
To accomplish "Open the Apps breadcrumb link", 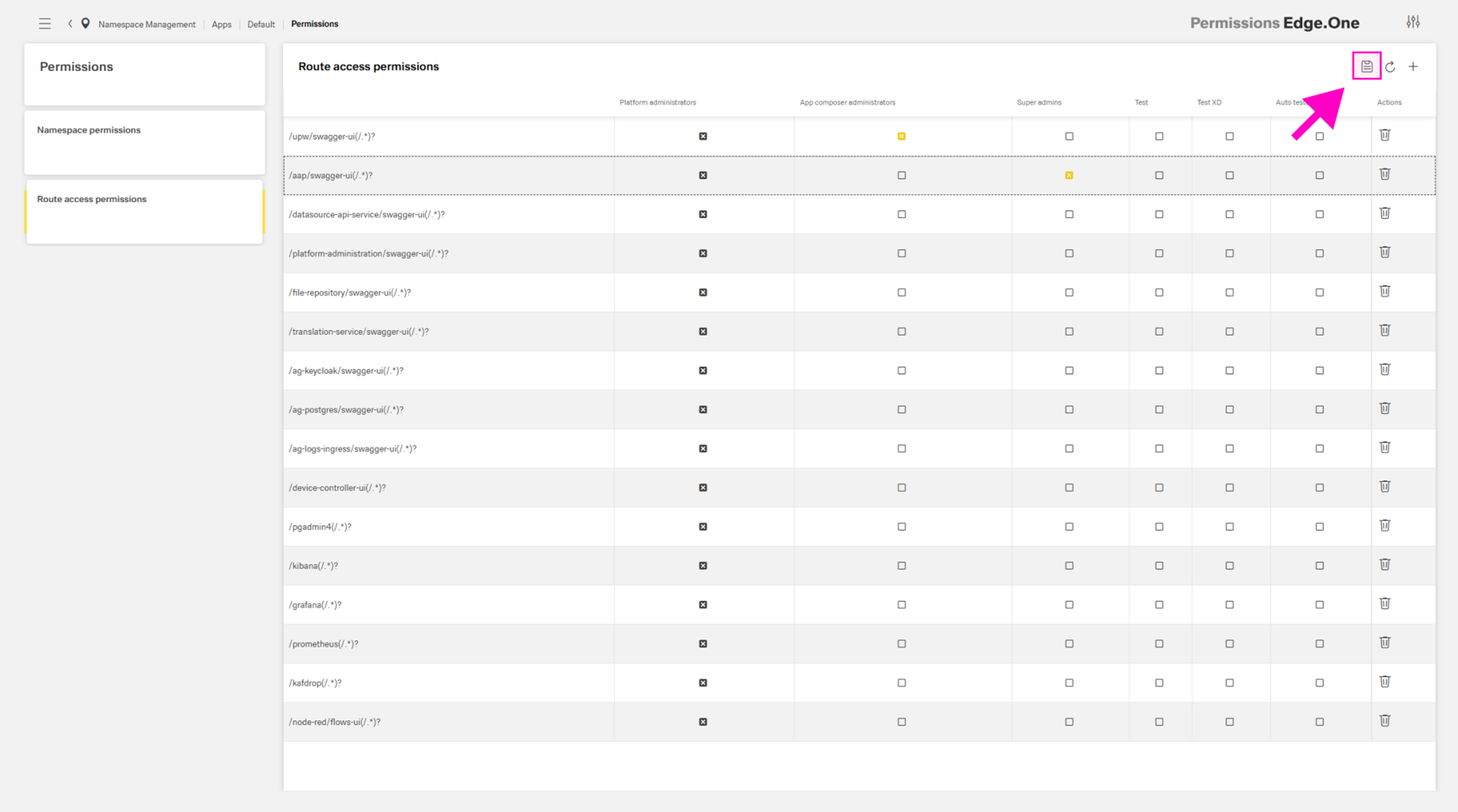I will (221, 25).
